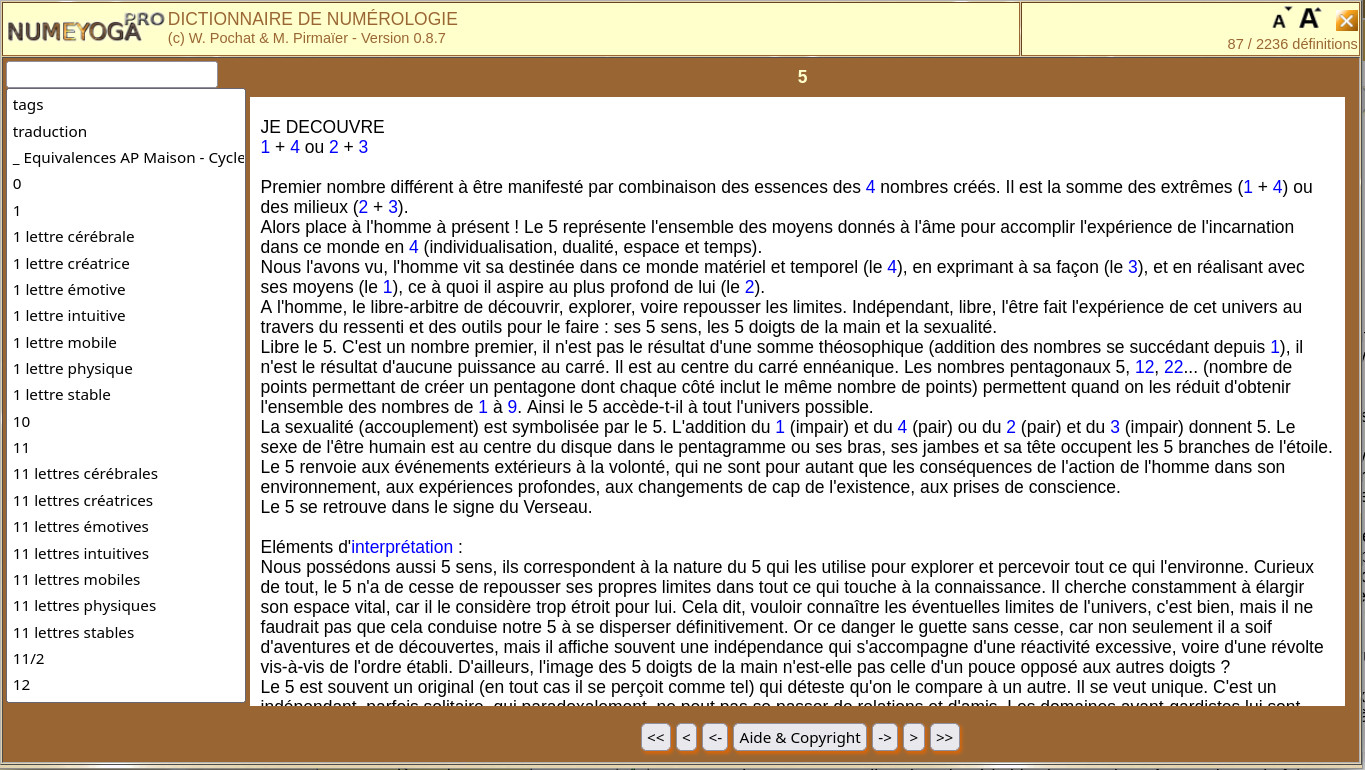Select '11 lettres intuitives' in the list
The width and height of the screenshot is (1365, 770).
(x=126, y=553)
